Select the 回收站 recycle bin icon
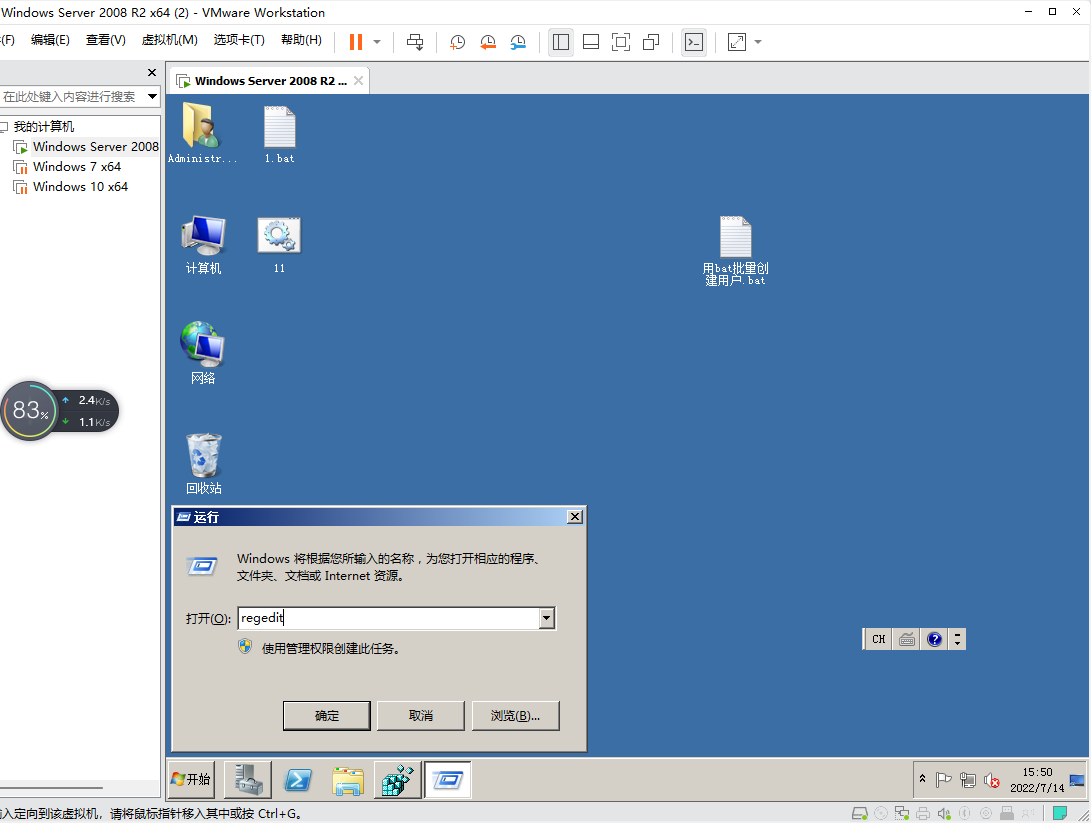The width and height of the screenshot is (1091, 823). tap(203, 464)
